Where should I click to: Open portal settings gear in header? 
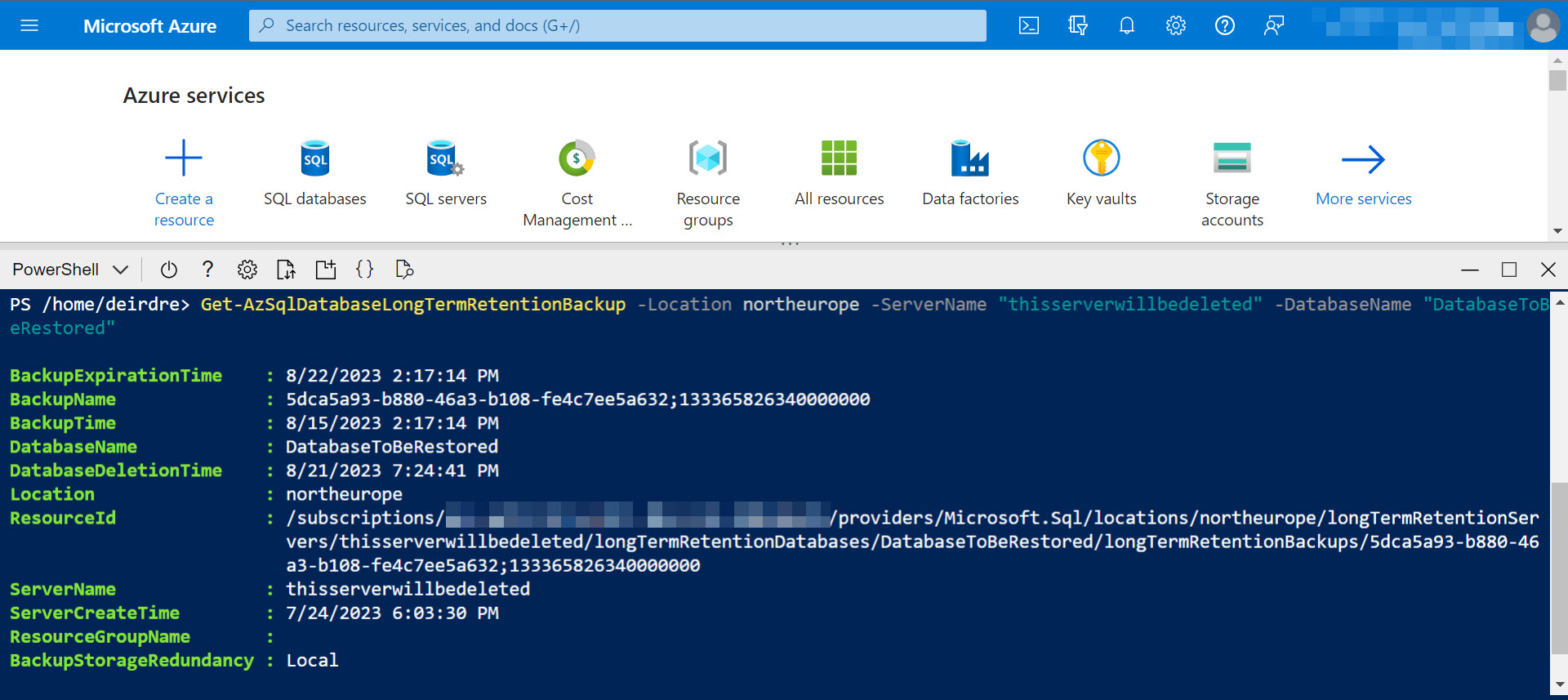click(1176, 25)
